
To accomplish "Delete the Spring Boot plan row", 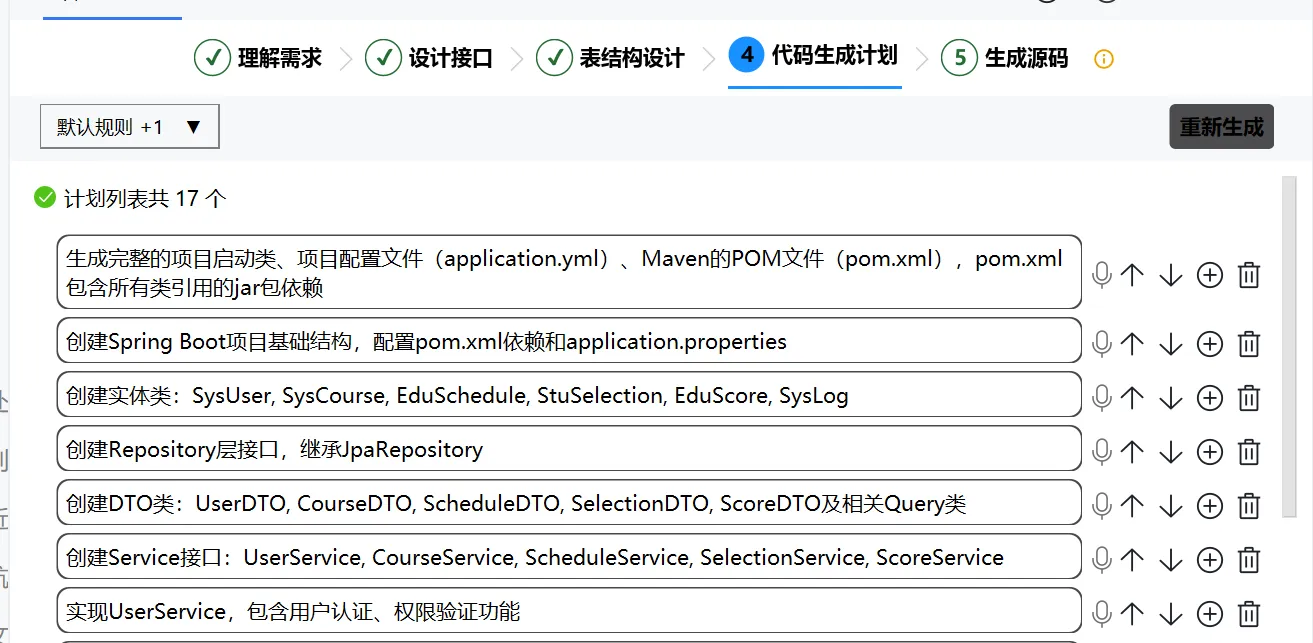I will pyautogui.click(x=1249, y=344).
